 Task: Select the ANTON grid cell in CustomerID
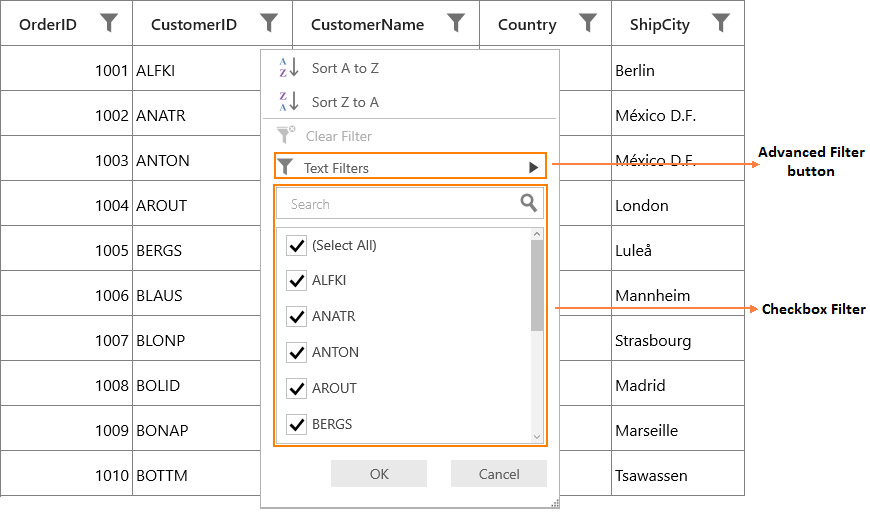pos(197,158)
